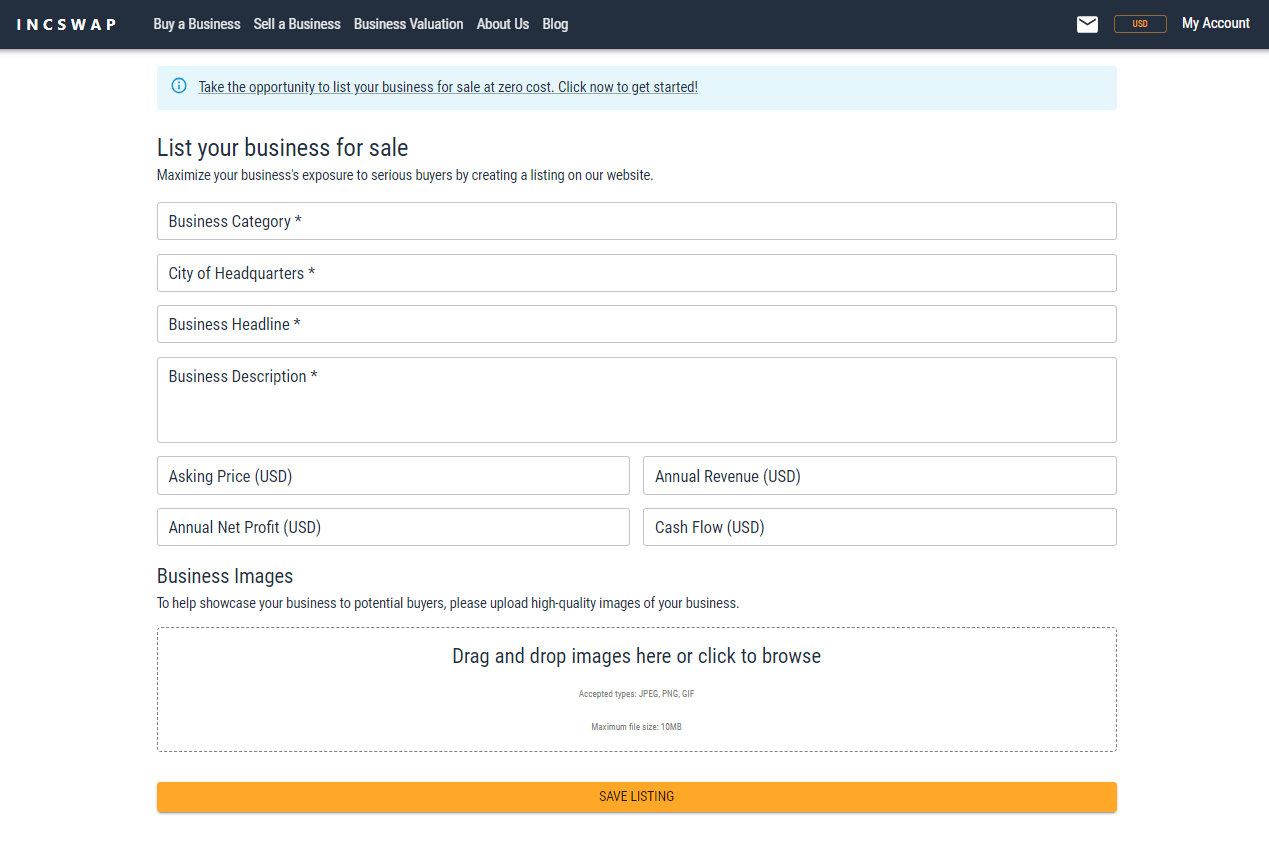Click the drag and drop image upload area
1269x848 pixels.
click(x=636, y=689)
